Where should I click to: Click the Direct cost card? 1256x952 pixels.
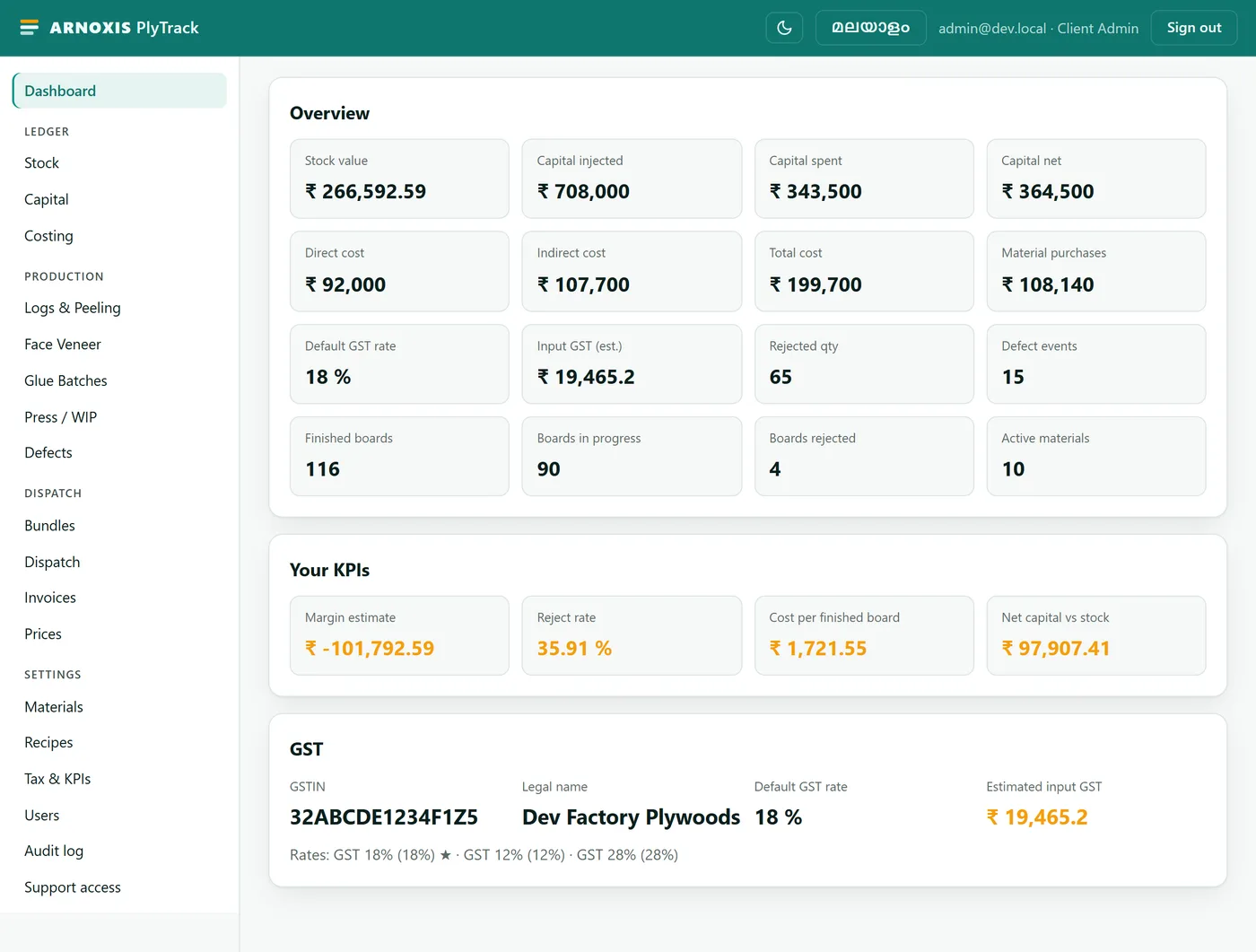click(x=399, y=271)
